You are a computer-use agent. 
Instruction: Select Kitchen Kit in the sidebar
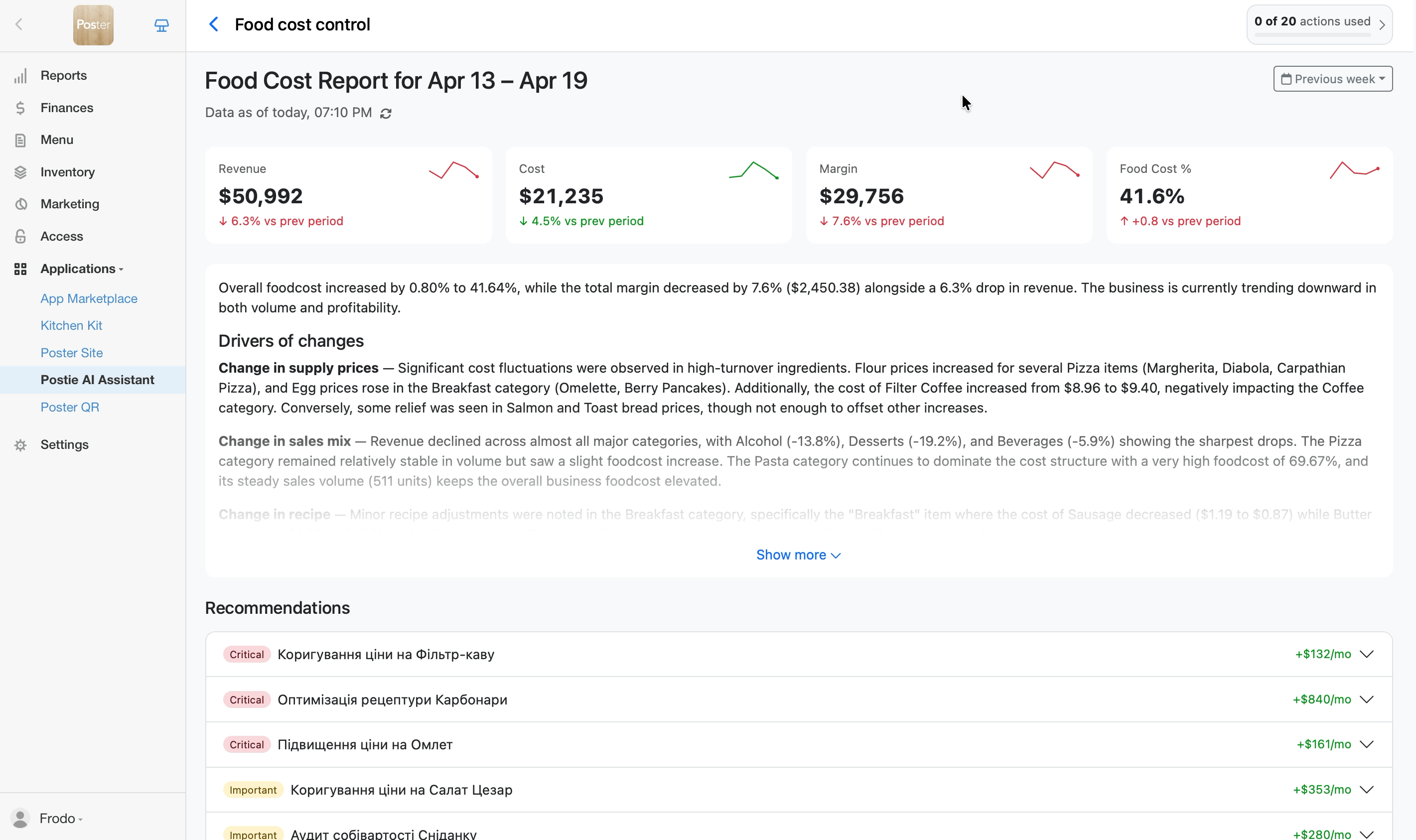coord(71,325)
